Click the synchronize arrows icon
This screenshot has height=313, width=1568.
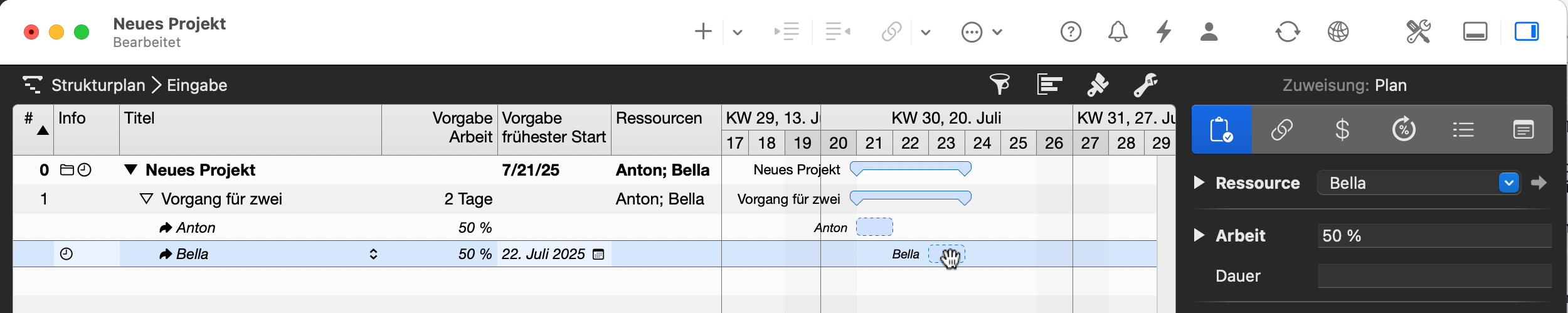pyautogui.click(x=1288, y=31)
